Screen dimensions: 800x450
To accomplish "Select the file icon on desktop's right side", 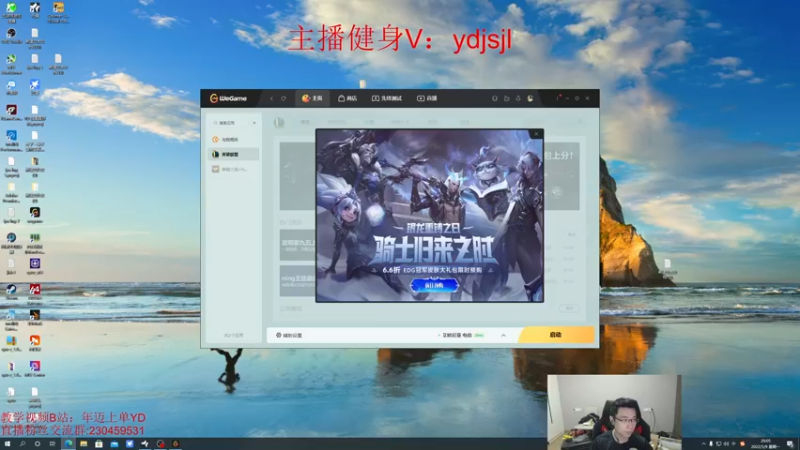I will [667, 266].
